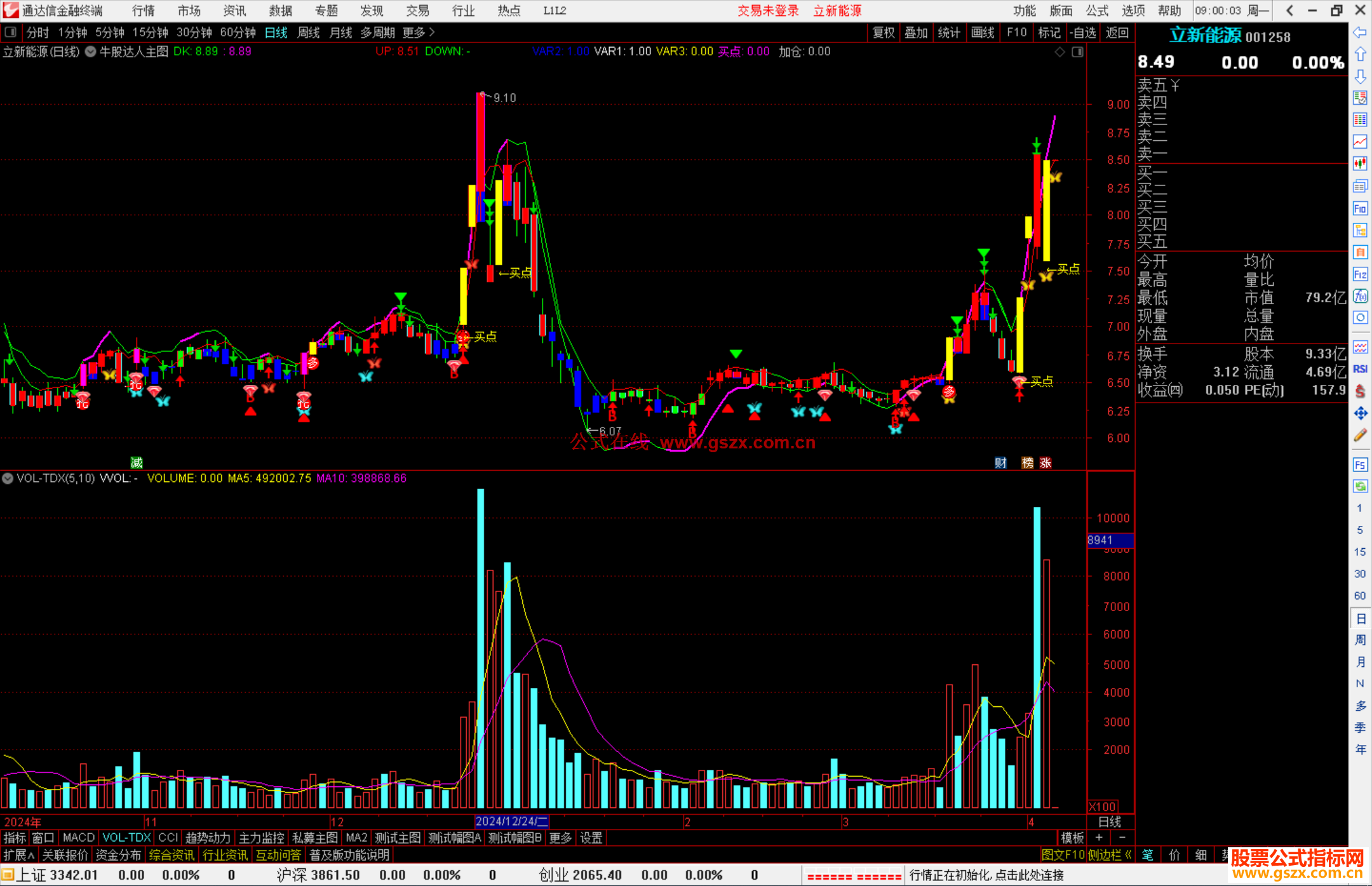Open the 自选 watchlist dropdown

click(1083, 32)
